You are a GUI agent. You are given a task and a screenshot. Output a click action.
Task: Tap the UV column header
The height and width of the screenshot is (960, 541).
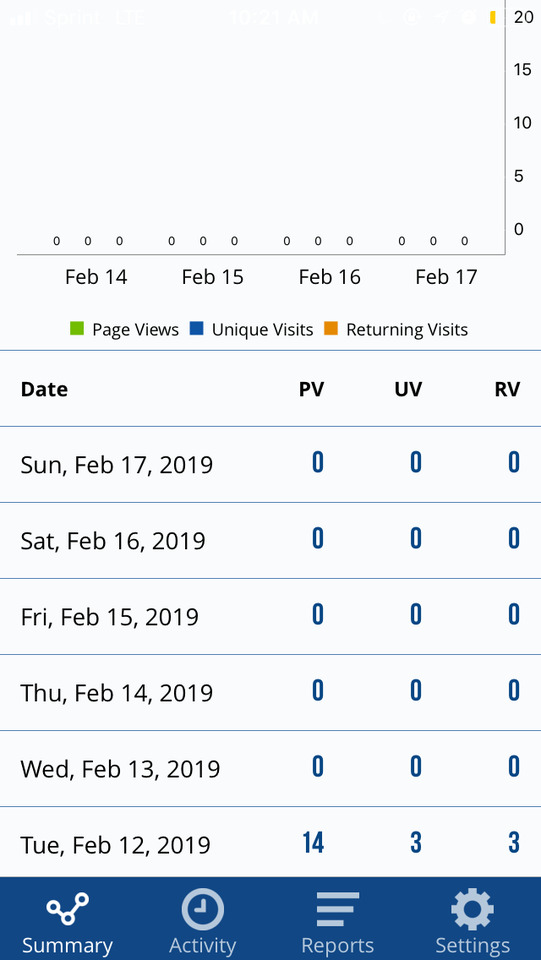click(408, 389)
